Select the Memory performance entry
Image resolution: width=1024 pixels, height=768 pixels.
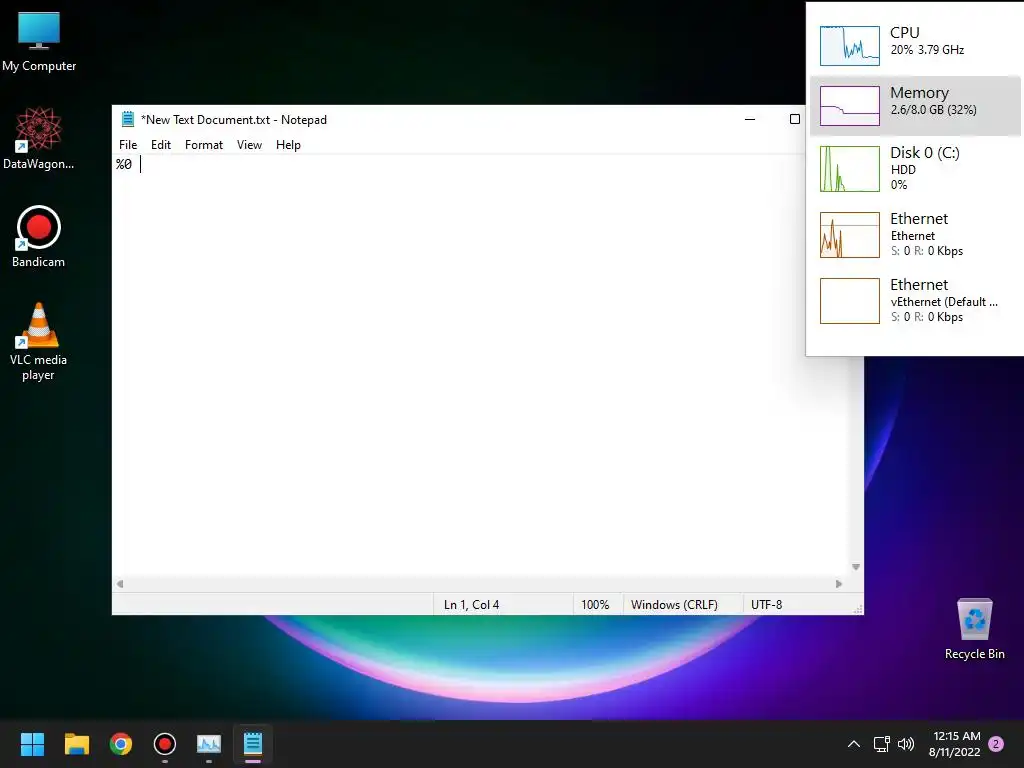coord(915,106)
